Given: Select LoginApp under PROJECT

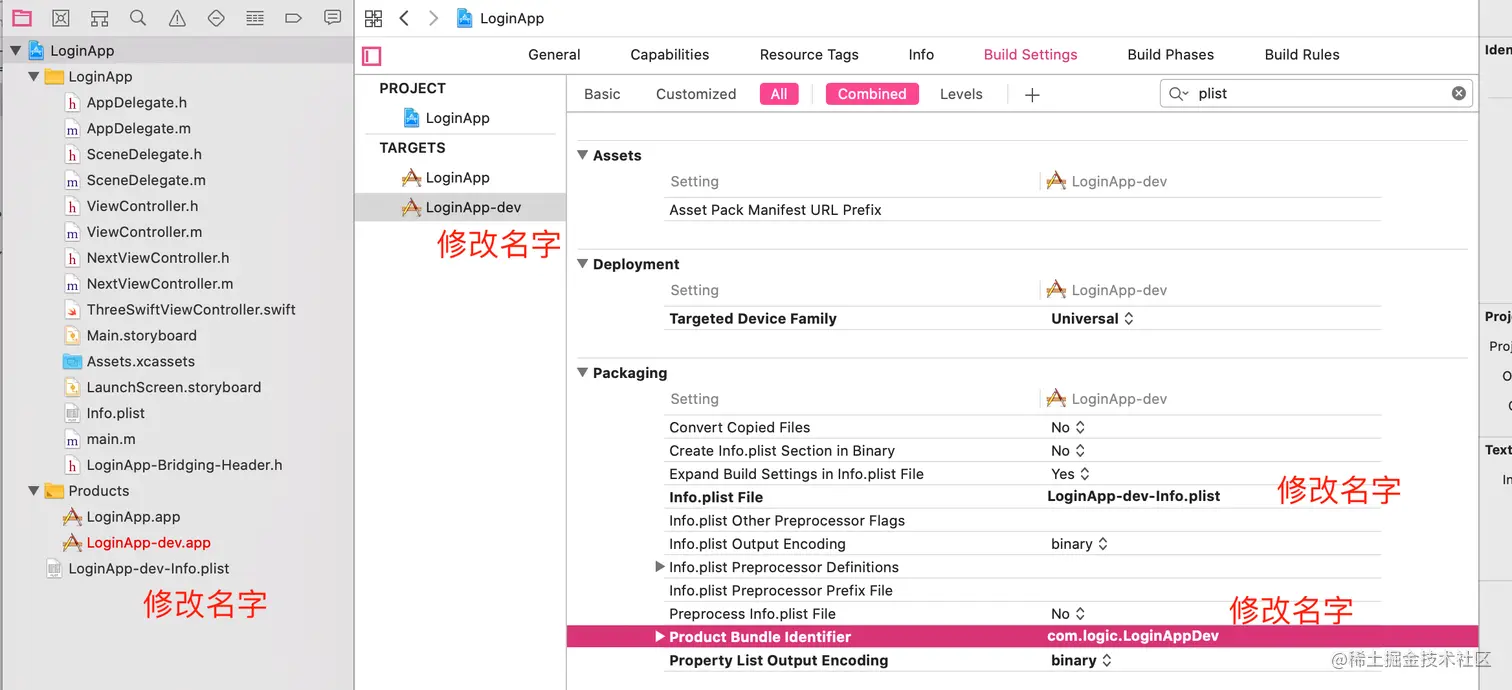Looking at the screenshot, I should click(446, 117).
